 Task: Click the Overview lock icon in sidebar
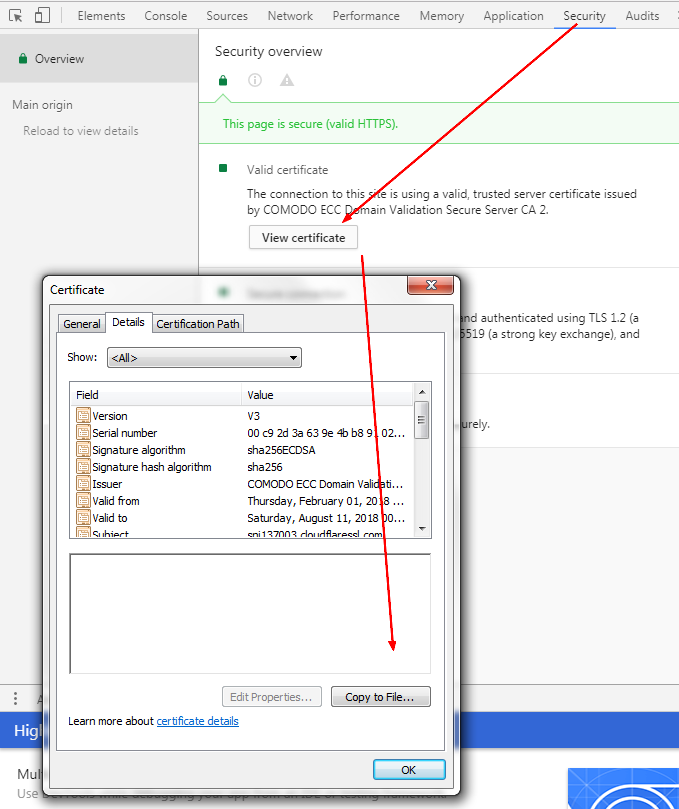23,58
